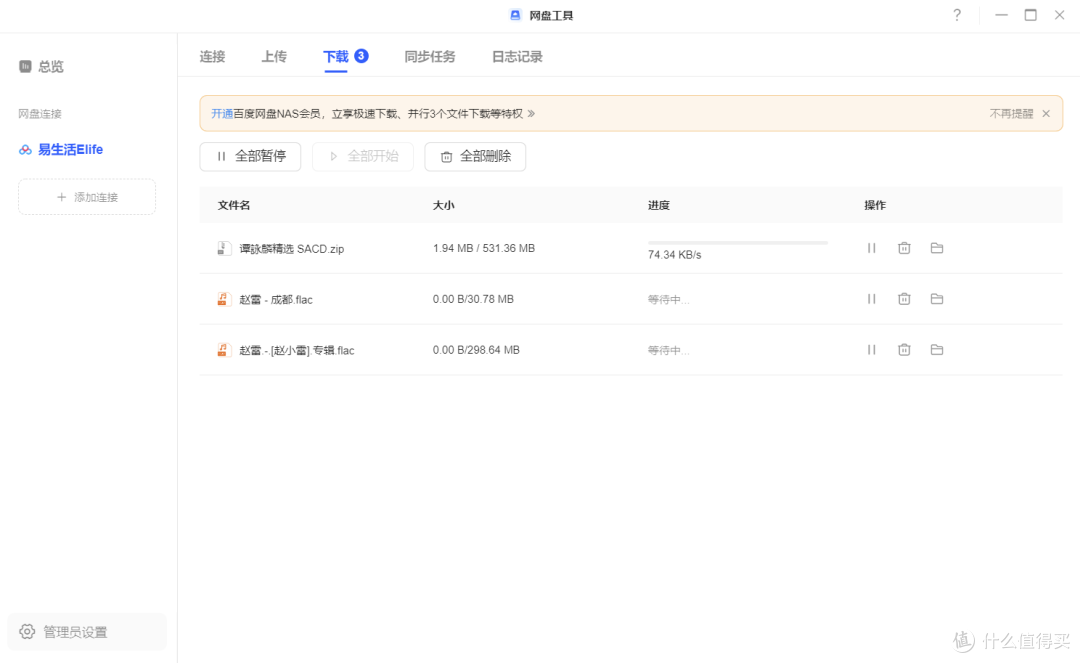1080x663 pixels.
Task: Open folder for 谭咏麟精选 SACD.zip
Action: point(937,248)
